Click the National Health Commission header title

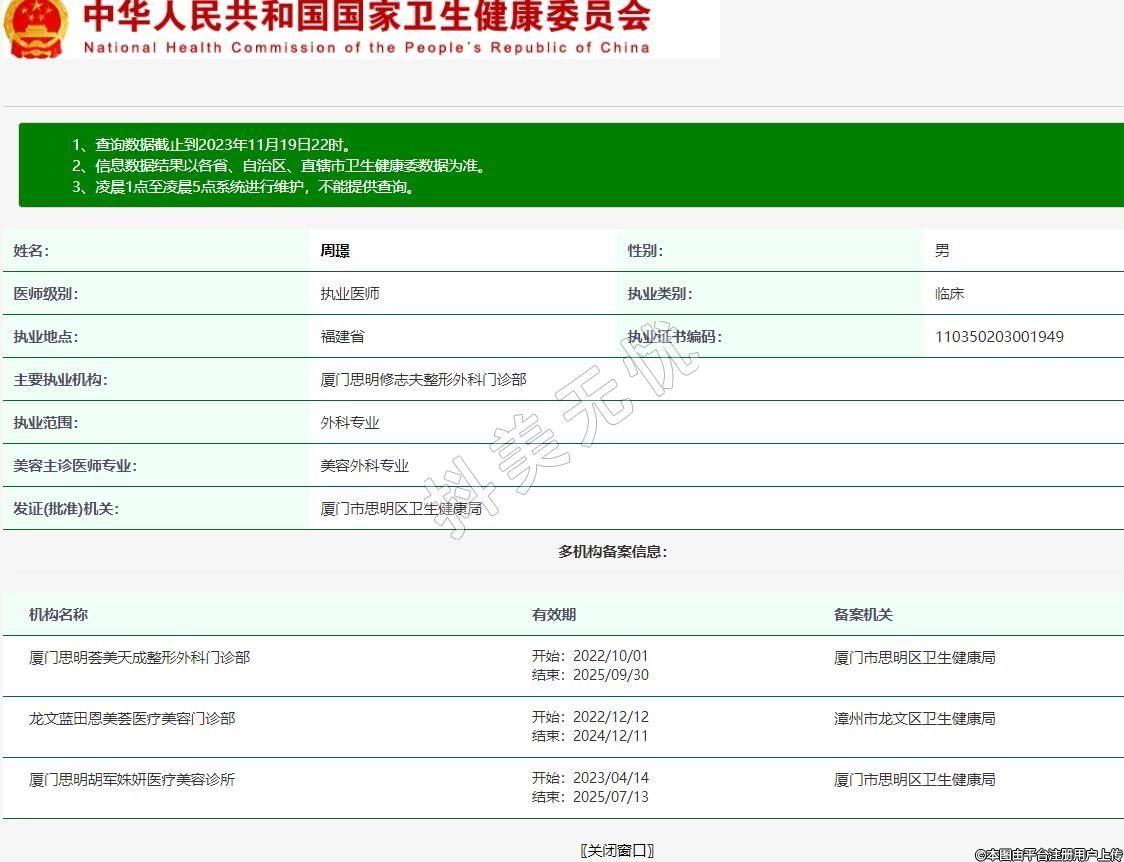click(x=366, y=28)
